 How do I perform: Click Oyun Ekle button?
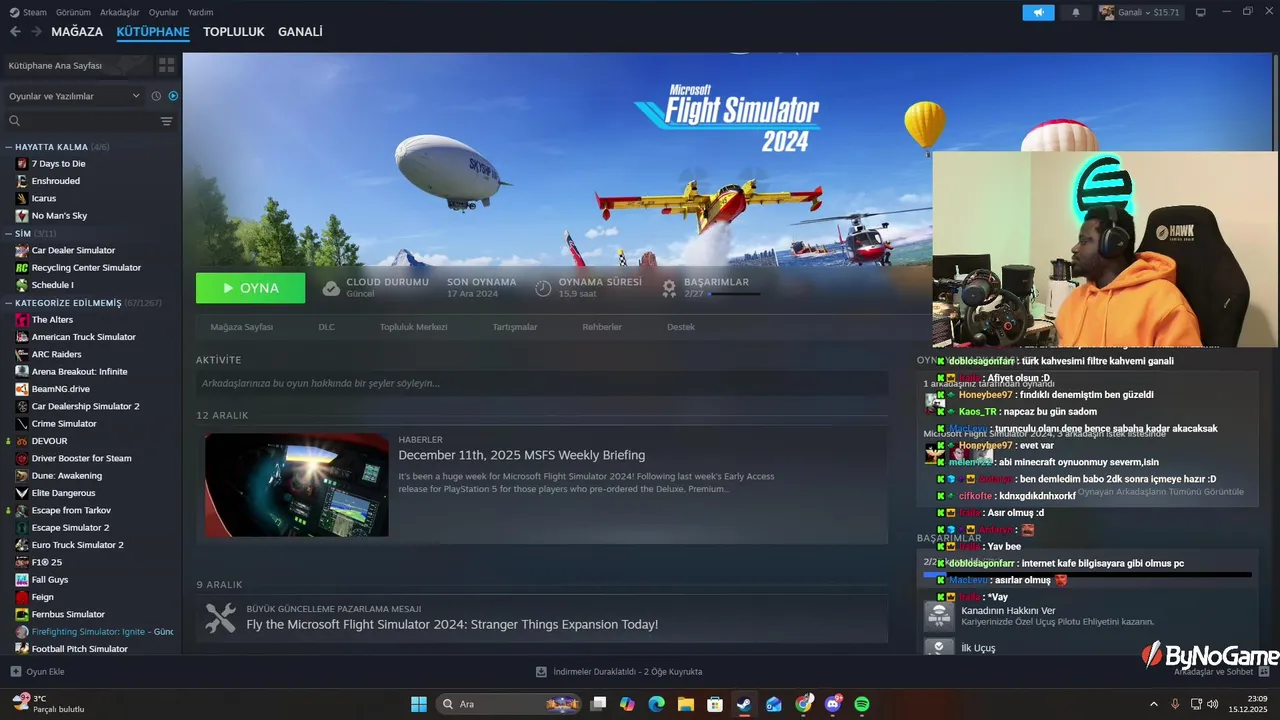(x=38, y=671)
